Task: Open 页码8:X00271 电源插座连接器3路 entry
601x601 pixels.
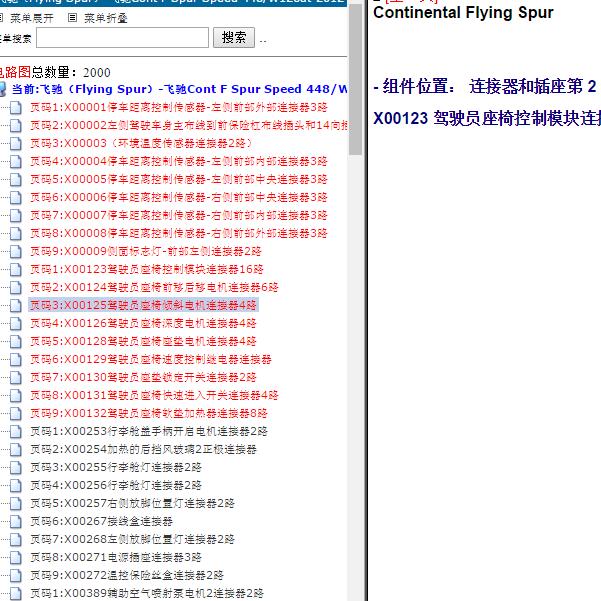Action: point(116,558)
